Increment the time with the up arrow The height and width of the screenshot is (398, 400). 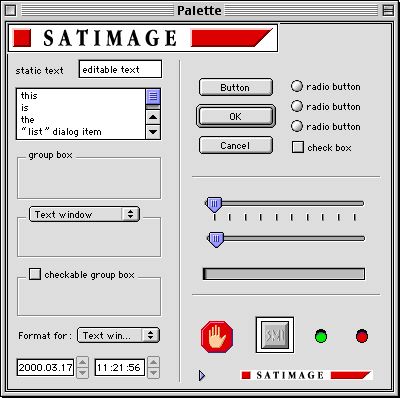153,362
